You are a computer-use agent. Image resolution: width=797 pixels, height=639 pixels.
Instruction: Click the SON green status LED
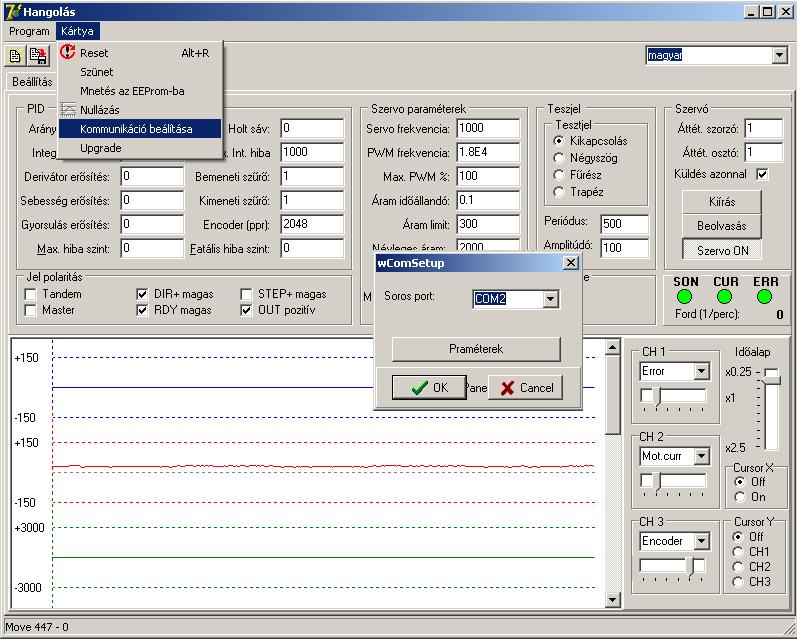point(685,296)
